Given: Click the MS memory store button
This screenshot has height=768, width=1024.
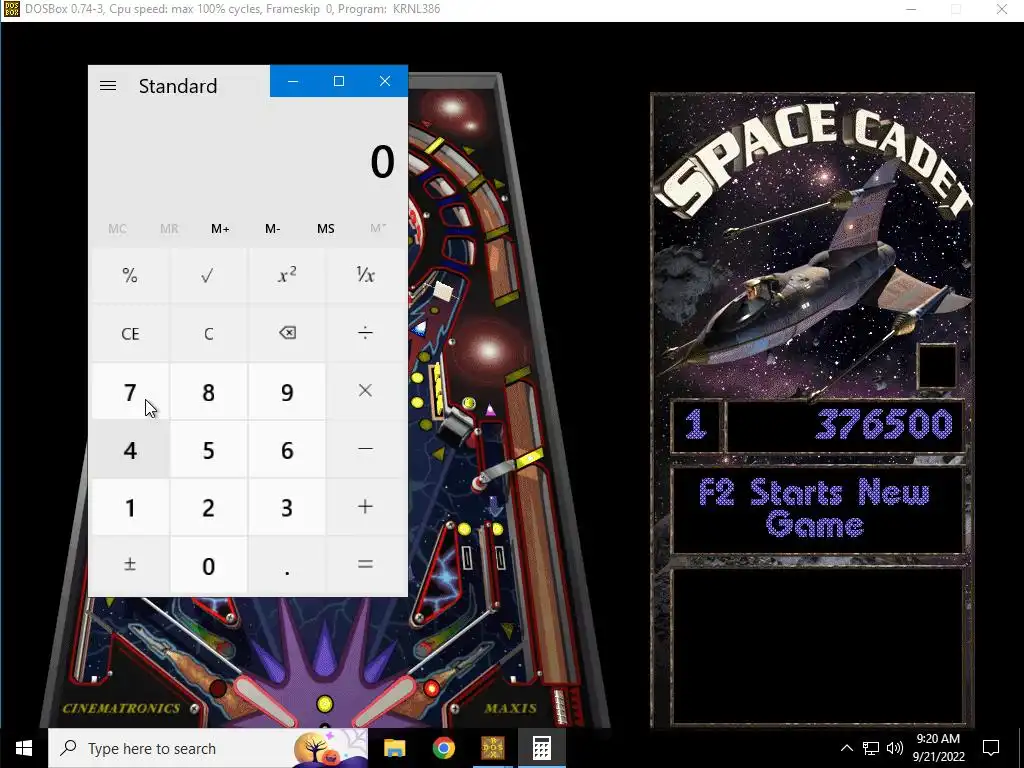Looking at the screenshot, I should point(325,229).
